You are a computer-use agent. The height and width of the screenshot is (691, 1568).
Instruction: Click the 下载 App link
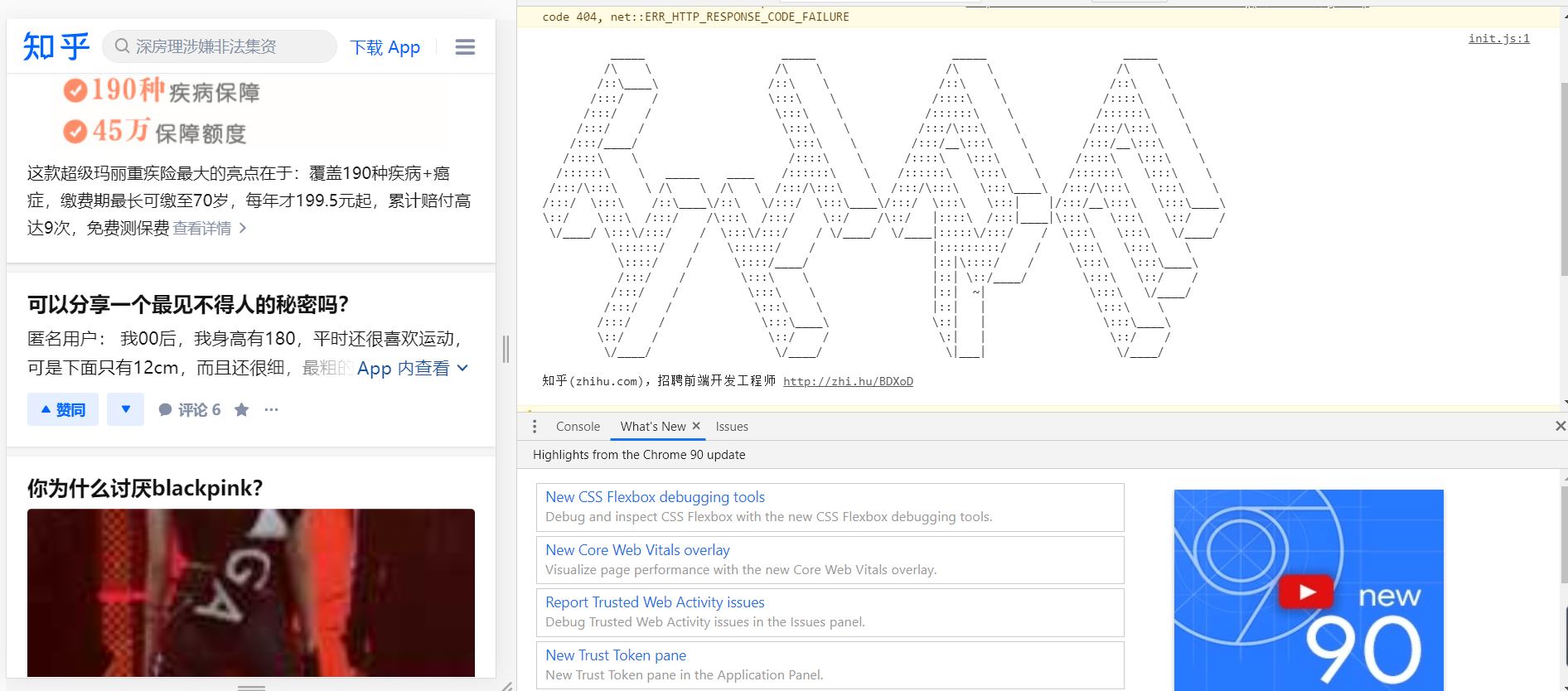tap(385, 47)
